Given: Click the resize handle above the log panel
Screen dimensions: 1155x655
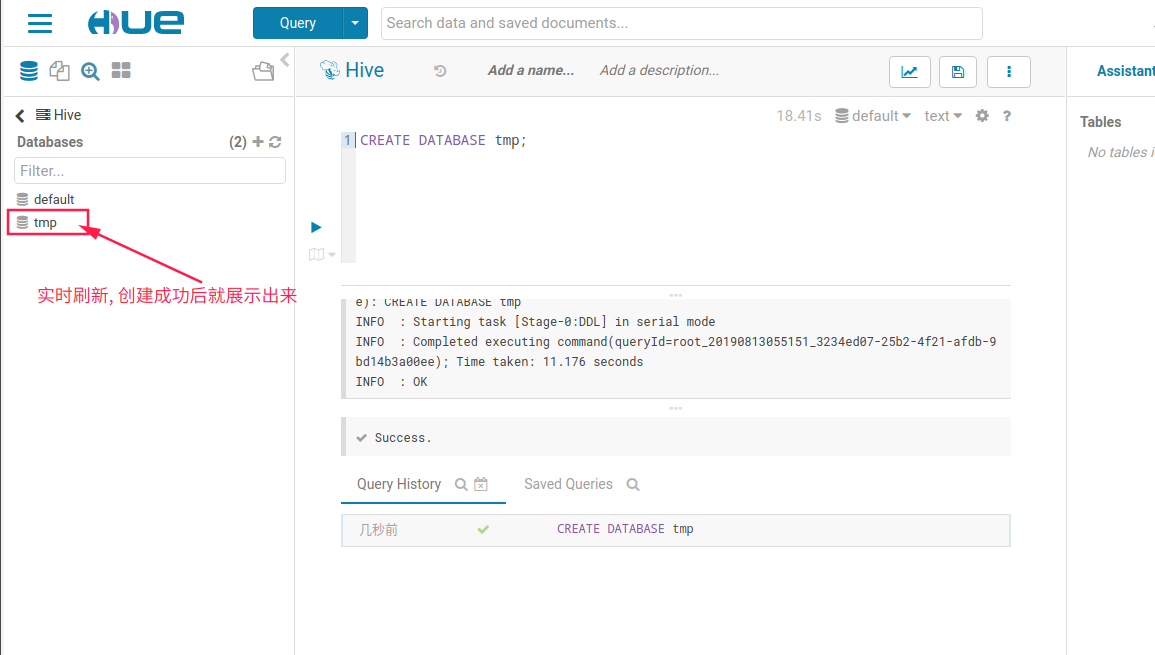Looking at the screenshot, I should [x=675, y=295].
